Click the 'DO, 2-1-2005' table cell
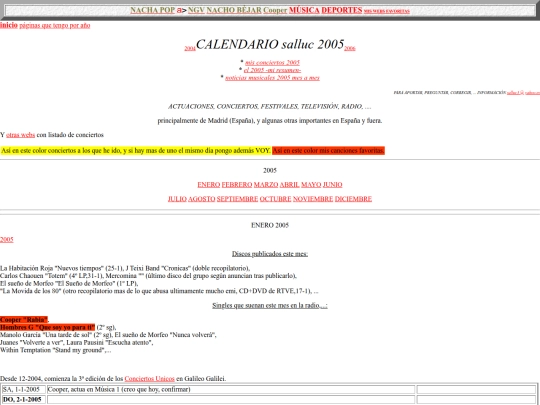 tap(23, 399)
